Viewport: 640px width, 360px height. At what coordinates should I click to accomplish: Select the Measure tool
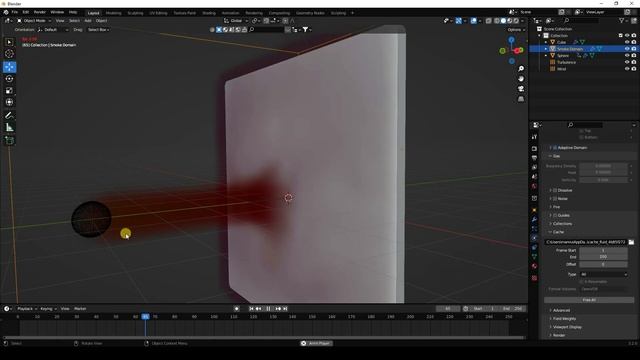click(9, 128)
